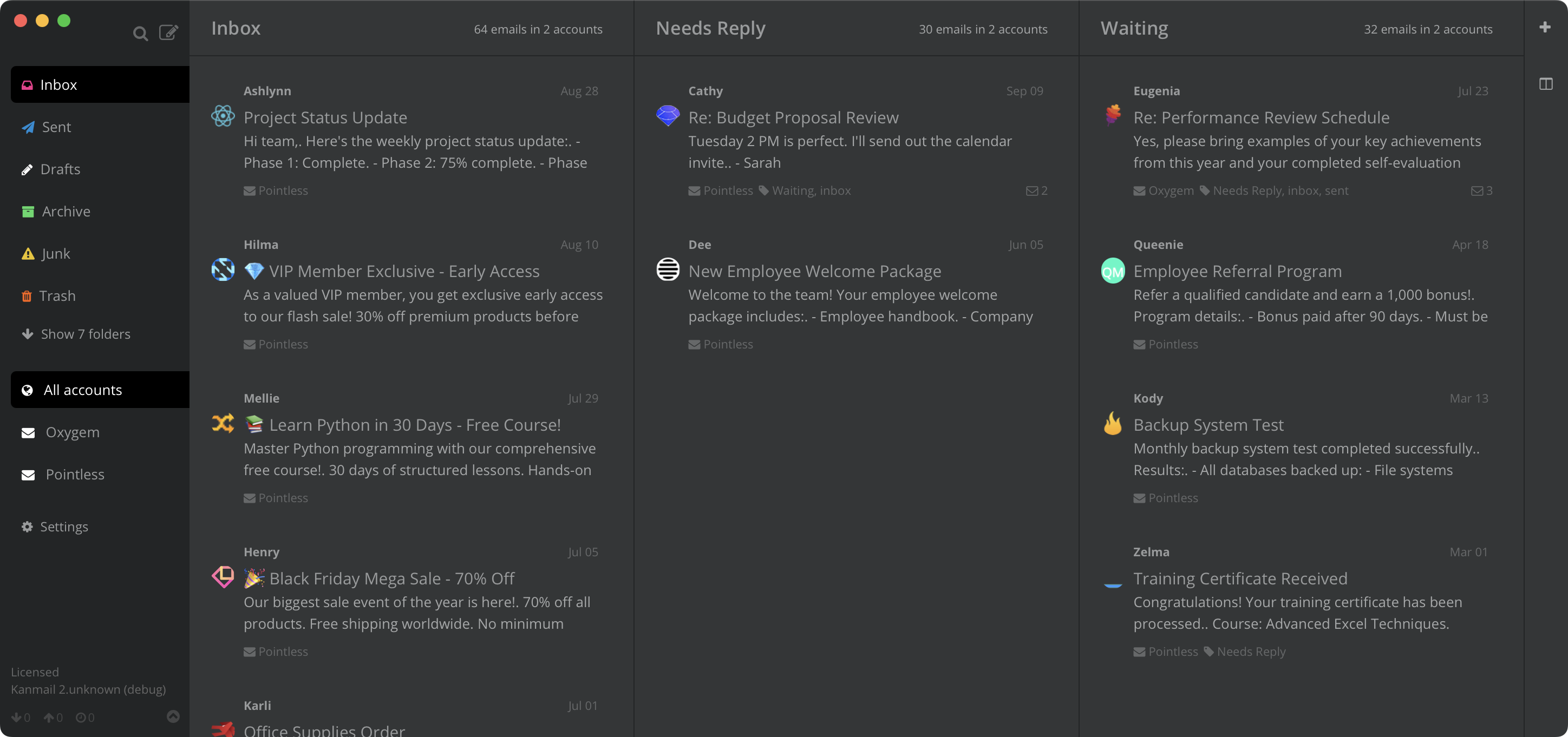Expand the hidden folders via Show 7 folders
Image resolution: width=1568 pixels, height=737 pixels.
click(85, 334)
